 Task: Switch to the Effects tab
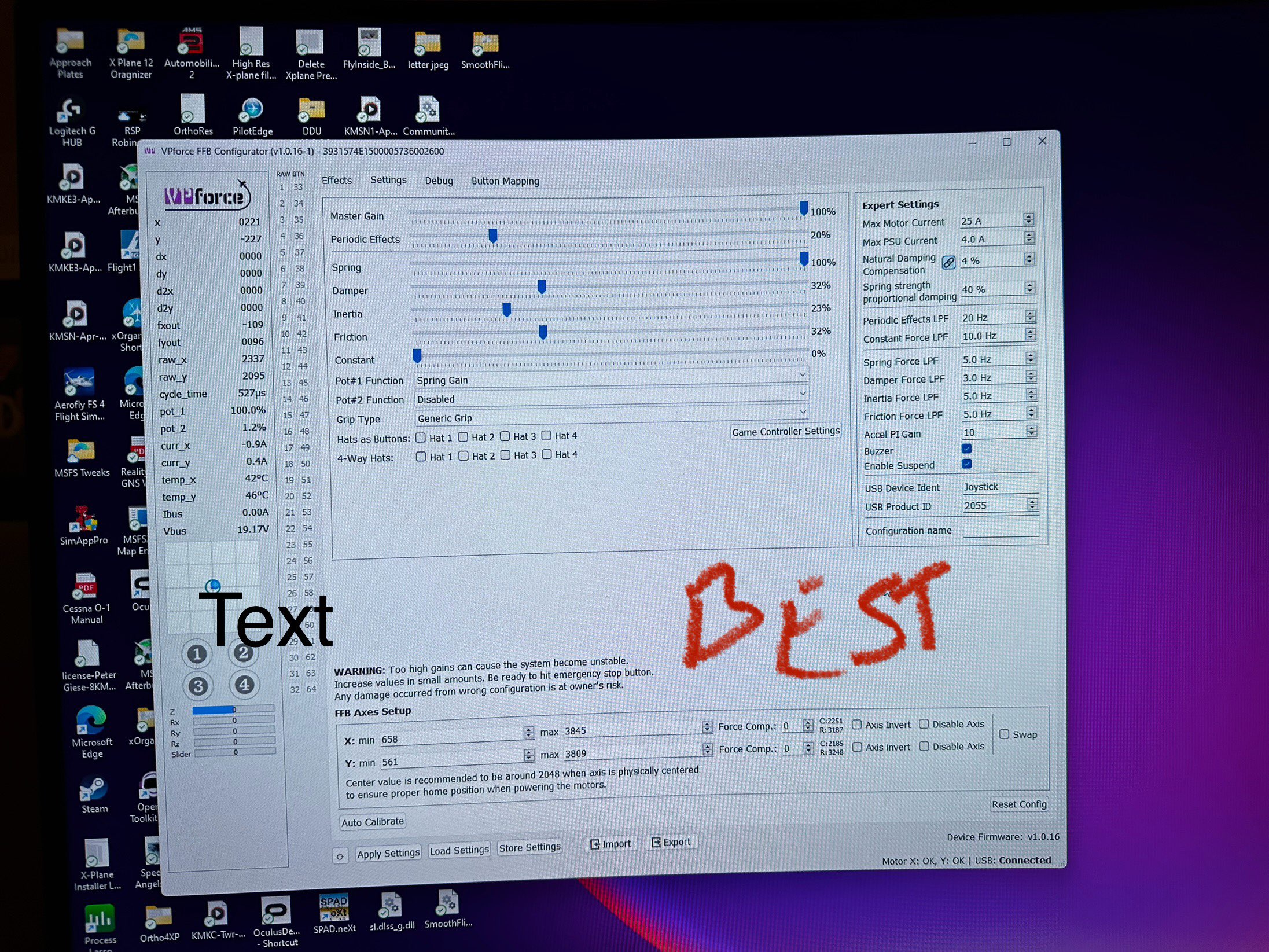tap(336, 181)
